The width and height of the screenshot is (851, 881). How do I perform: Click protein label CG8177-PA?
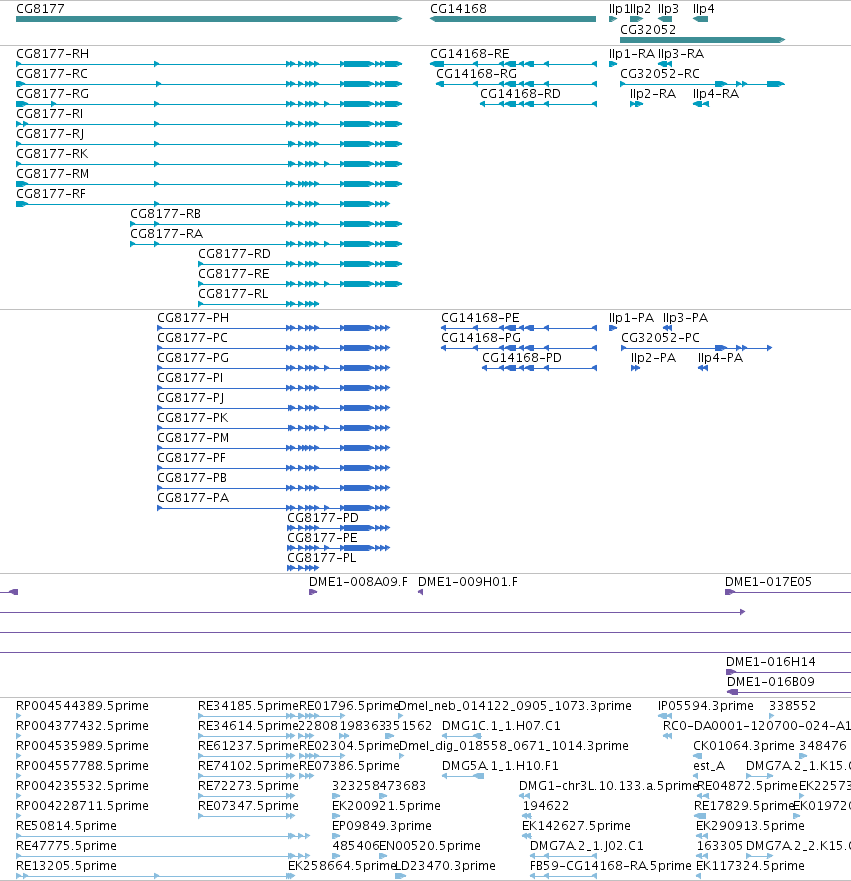(x=193, y=498)
